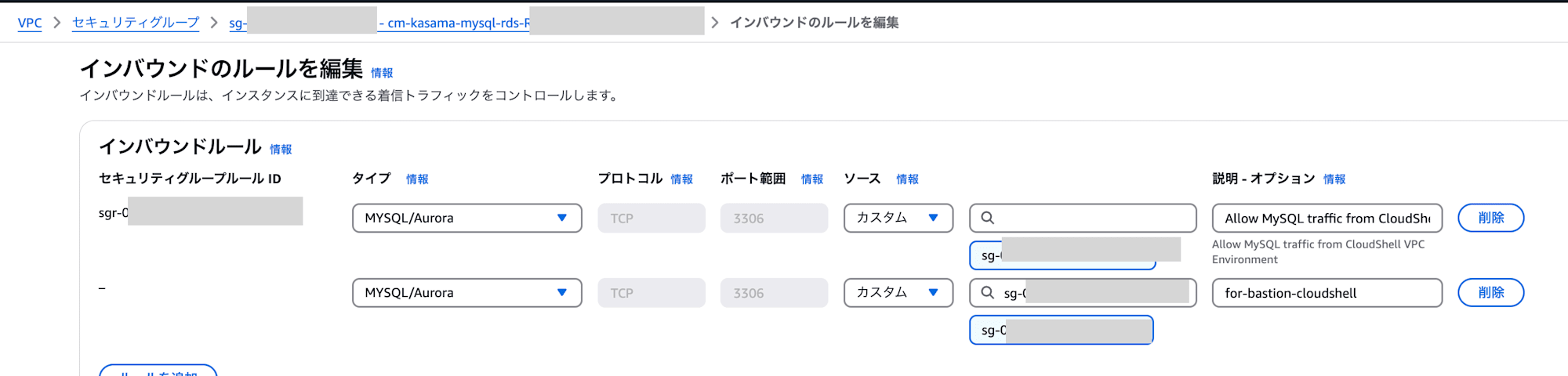The image size is (1568, 376).
Task: Open second rule カスタム source dropdown
Action: 898,292
